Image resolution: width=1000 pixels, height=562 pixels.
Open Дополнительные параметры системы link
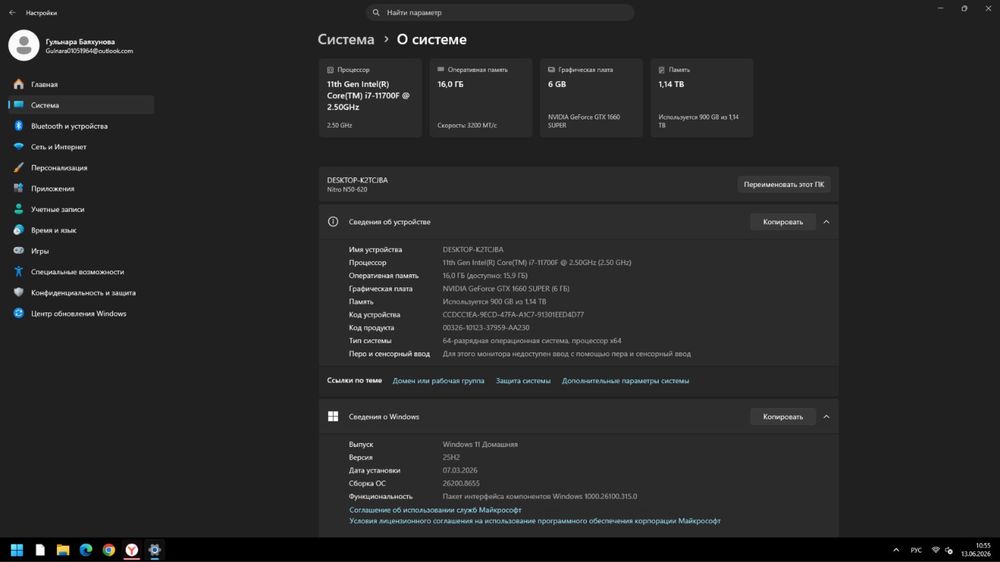coord(625,381)
